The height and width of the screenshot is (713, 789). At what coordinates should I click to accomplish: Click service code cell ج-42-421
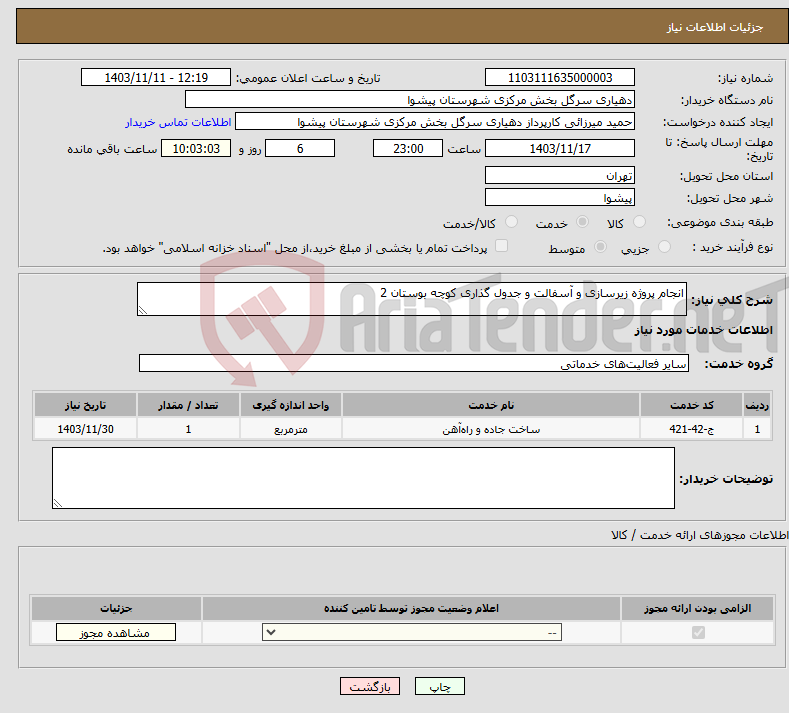click(692, 429)
